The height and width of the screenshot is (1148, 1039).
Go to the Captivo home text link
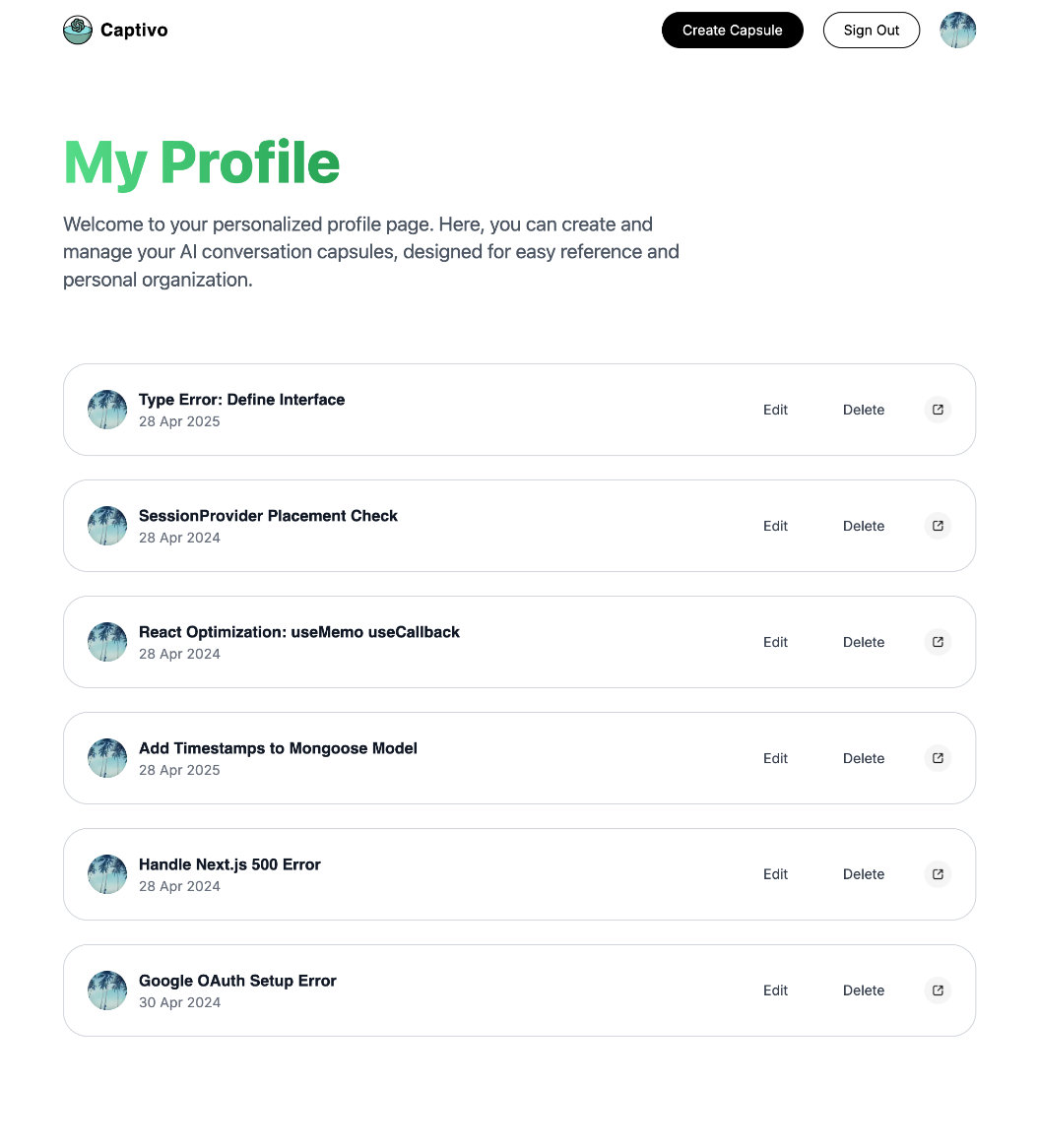tap(134, 30)
